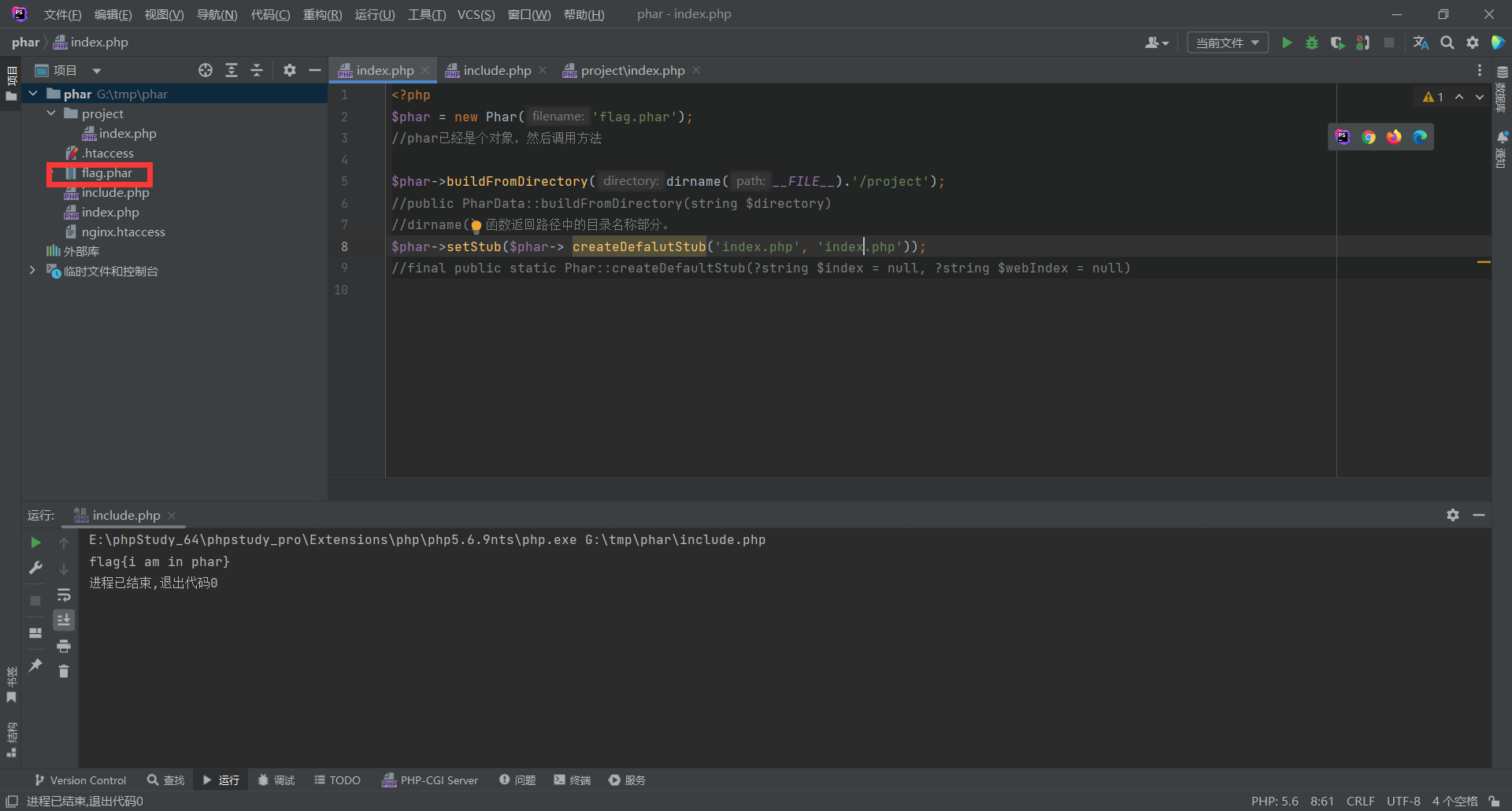This screenshot has width=1512, height=811.
Task: Change CRLF line separator in status bar
Action: pyautogui.click(x=1361, y=802)
